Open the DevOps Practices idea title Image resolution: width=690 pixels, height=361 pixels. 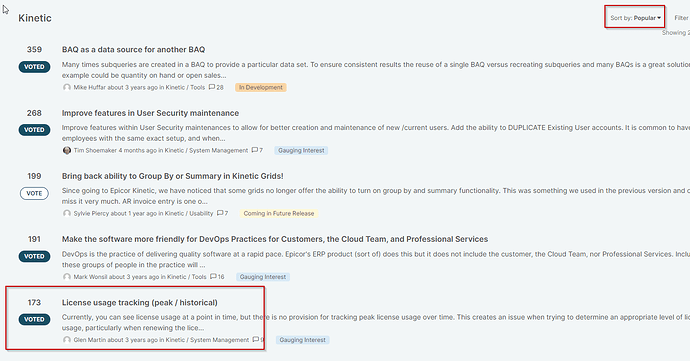(x=275, y=239)
